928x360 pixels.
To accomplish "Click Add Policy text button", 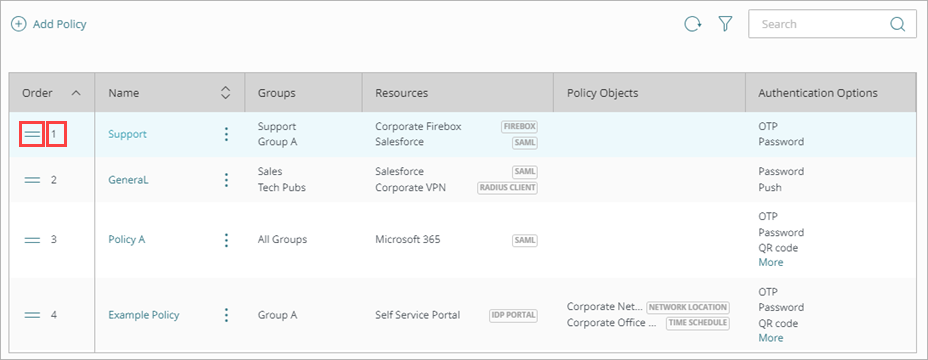I will 60,24.
